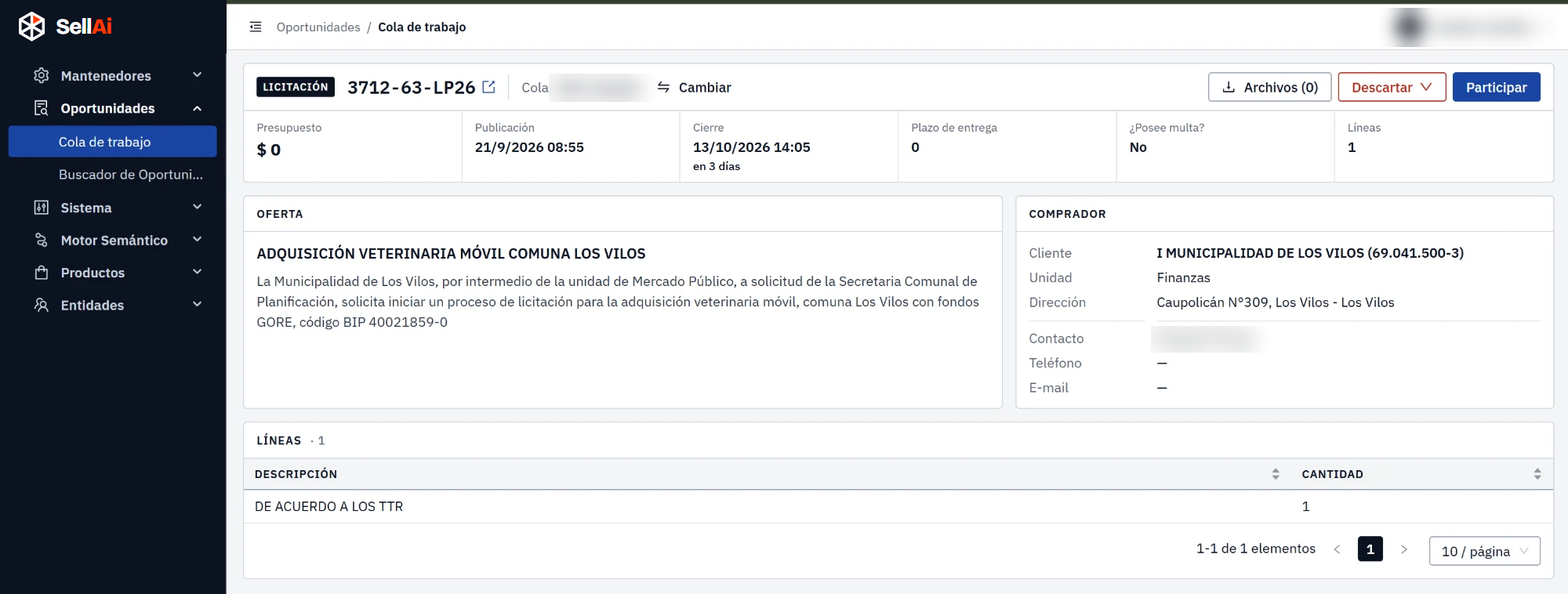Expand the Productos menu chevron
The width and height of the screenshot is (1568, 594).
198,272
